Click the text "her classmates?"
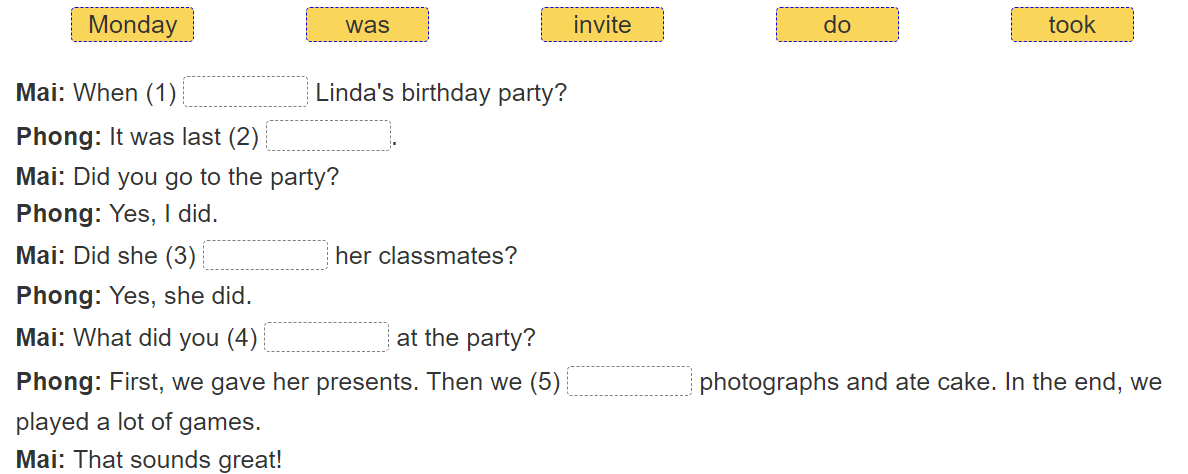The image size is (1188, 474). pyautogui.click(x=426, y=256)
